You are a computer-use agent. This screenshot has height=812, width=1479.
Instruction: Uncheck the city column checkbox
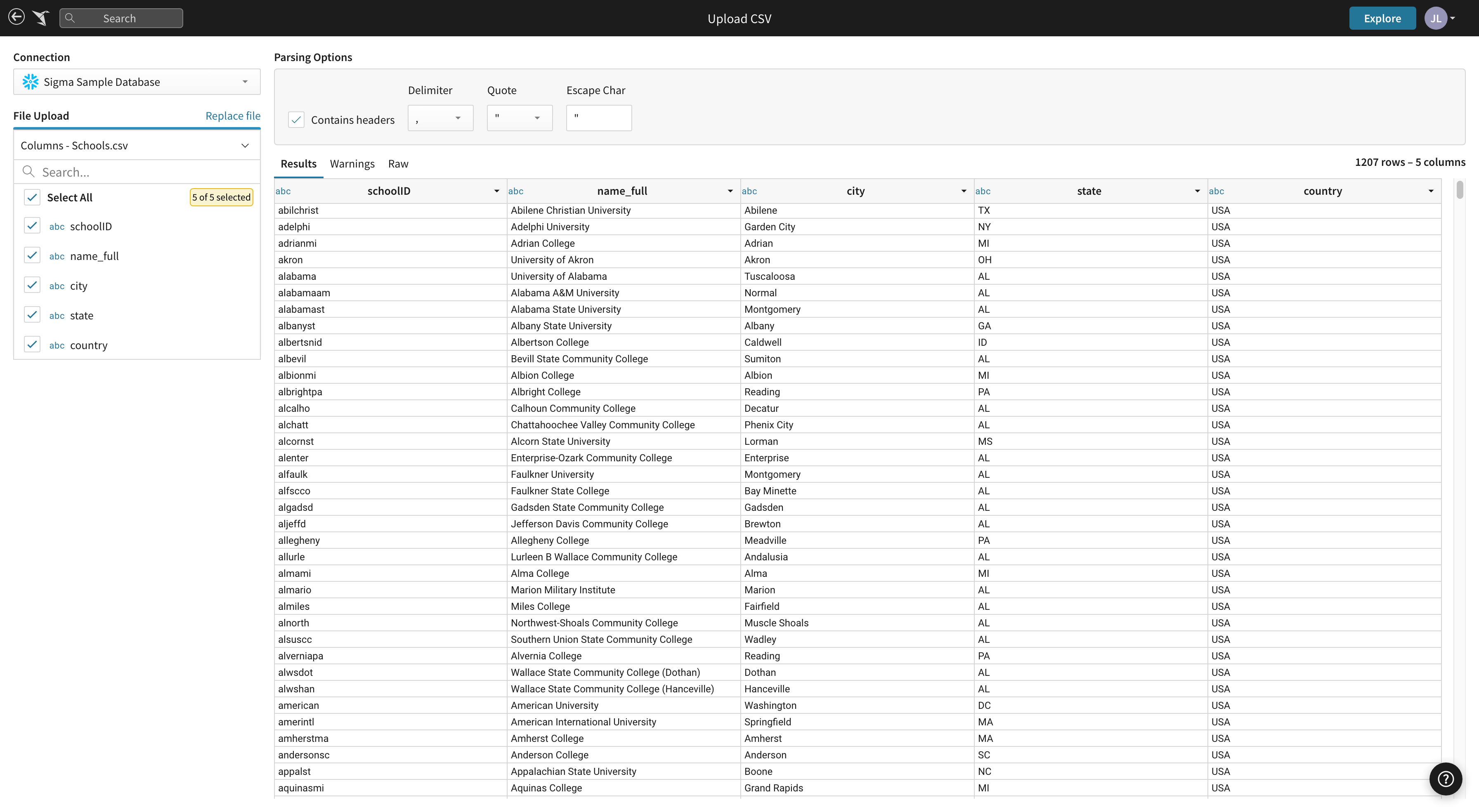tap(32, 286)
